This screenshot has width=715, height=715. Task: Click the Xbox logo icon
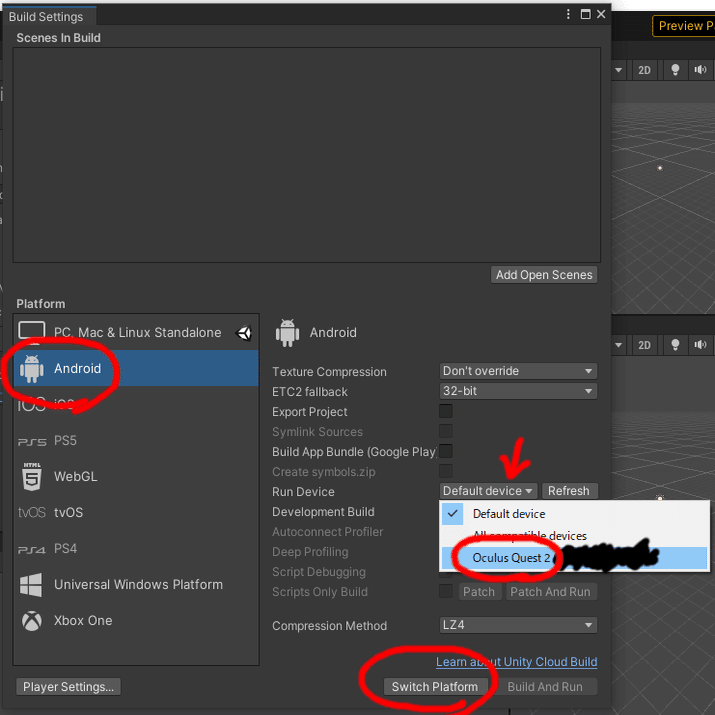(x=32, y=621)
